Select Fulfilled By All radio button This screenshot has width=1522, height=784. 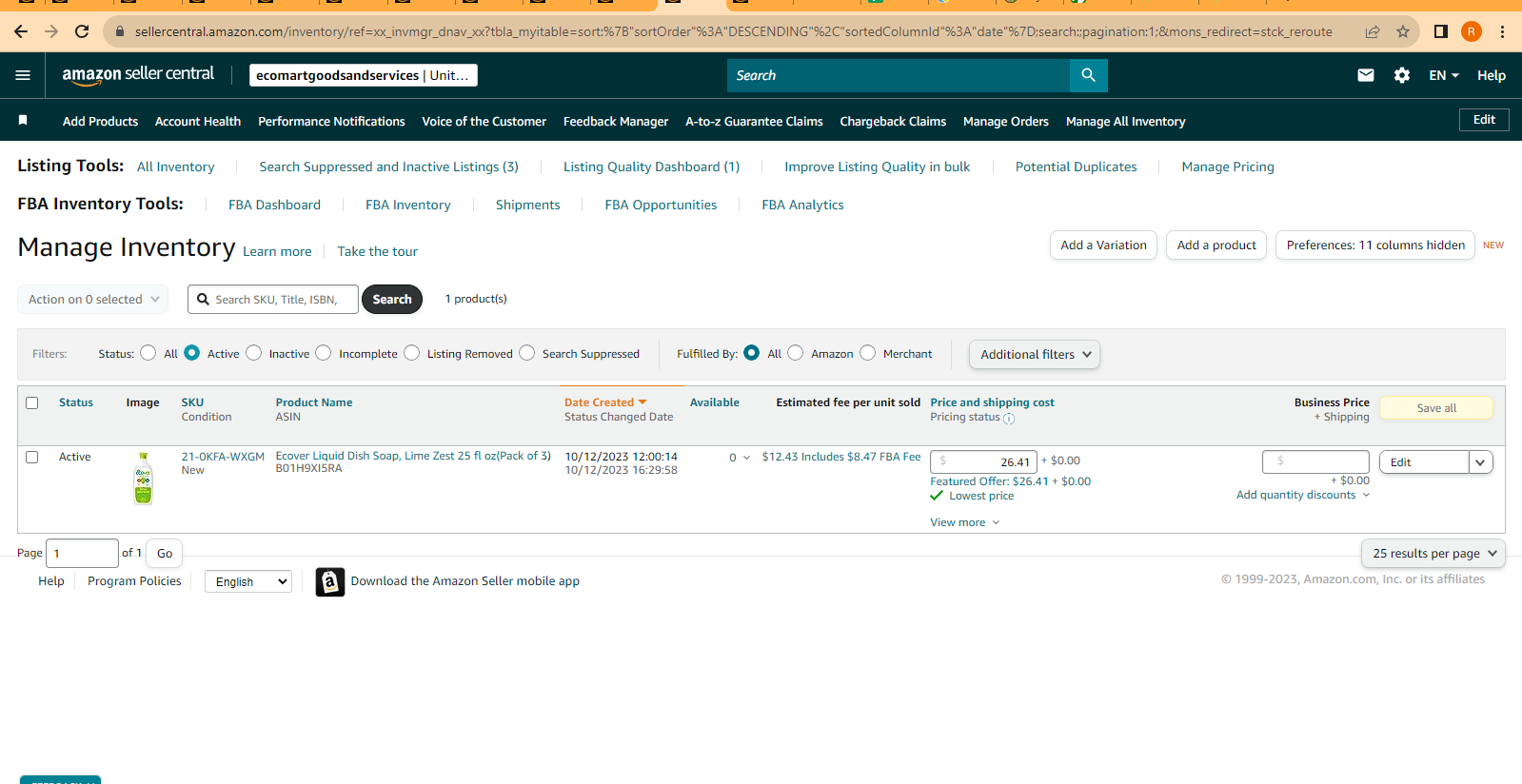point(752,353)
